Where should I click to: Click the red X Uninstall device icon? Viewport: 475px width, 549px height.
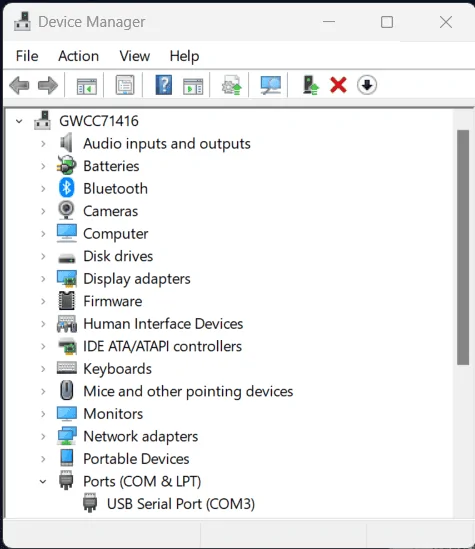point(338,85)
